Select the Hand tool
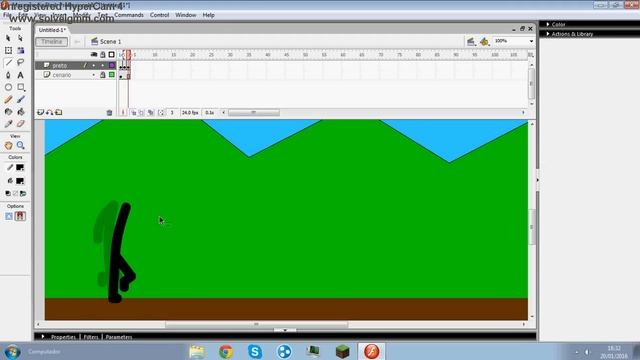The height and width of the screenshot is (360, 640). (x=8, y=145)
